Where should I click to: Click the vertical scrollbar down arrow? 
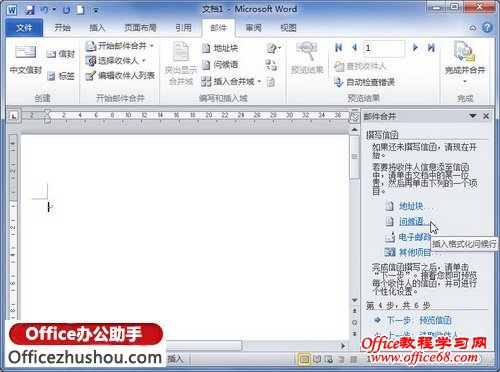(x=355, y=301)
